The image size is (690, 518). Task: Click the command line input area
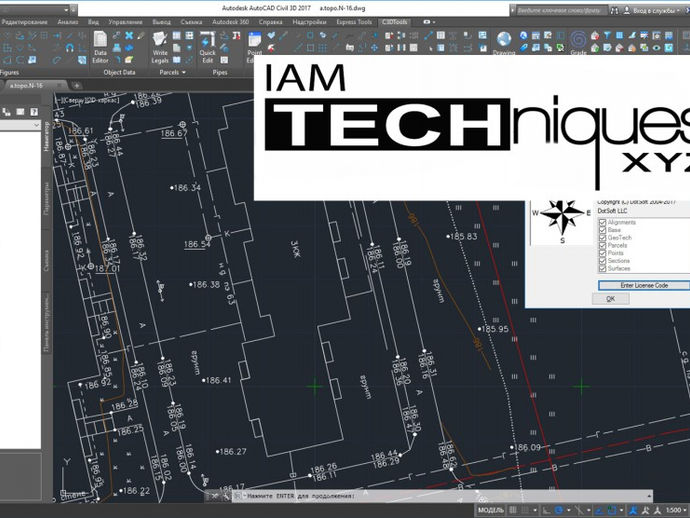click(442, 496)
